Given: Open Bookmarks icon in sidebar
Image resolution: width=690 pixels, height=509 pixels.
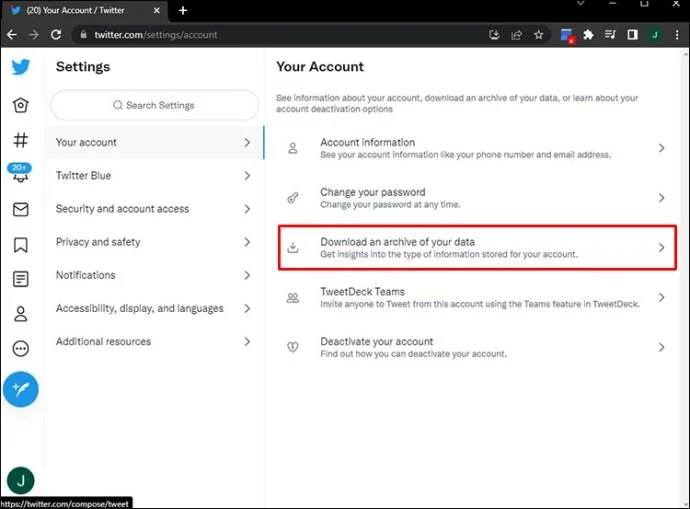Looking at the screenshot, I should pos(21,245).
